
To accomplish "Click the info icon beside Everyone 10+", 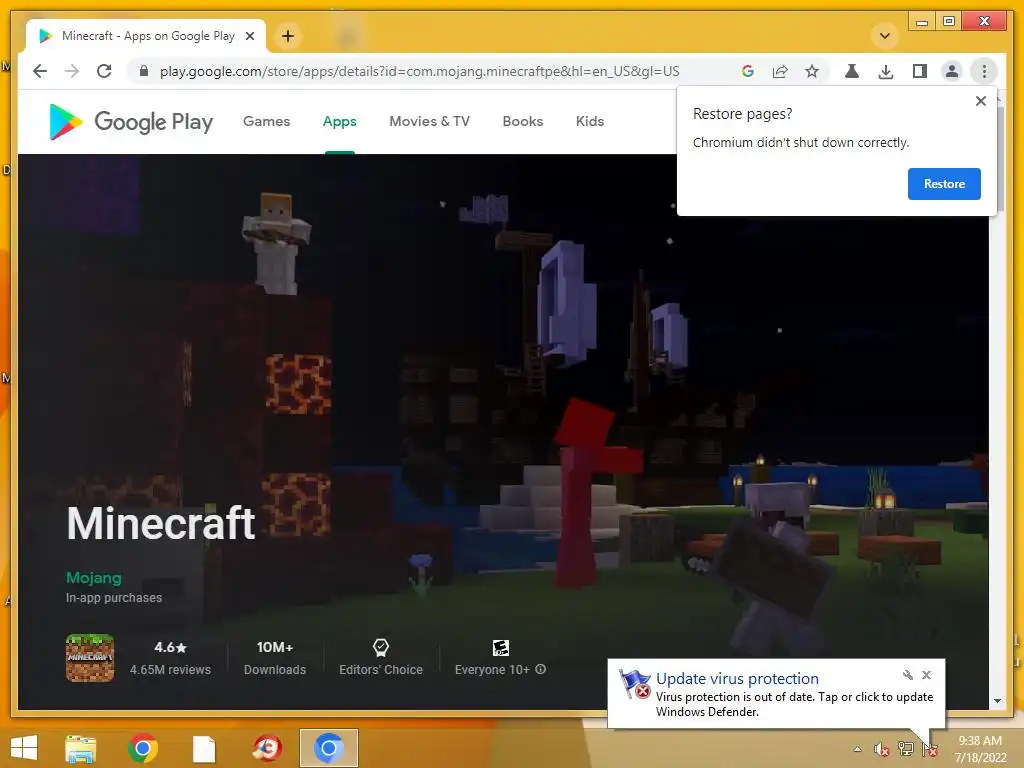I will [x=541, y=669].
